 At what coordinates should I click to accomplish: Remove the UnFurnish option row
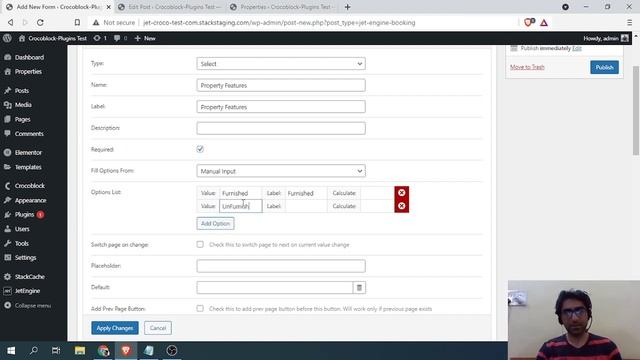[x=402, y=206]
